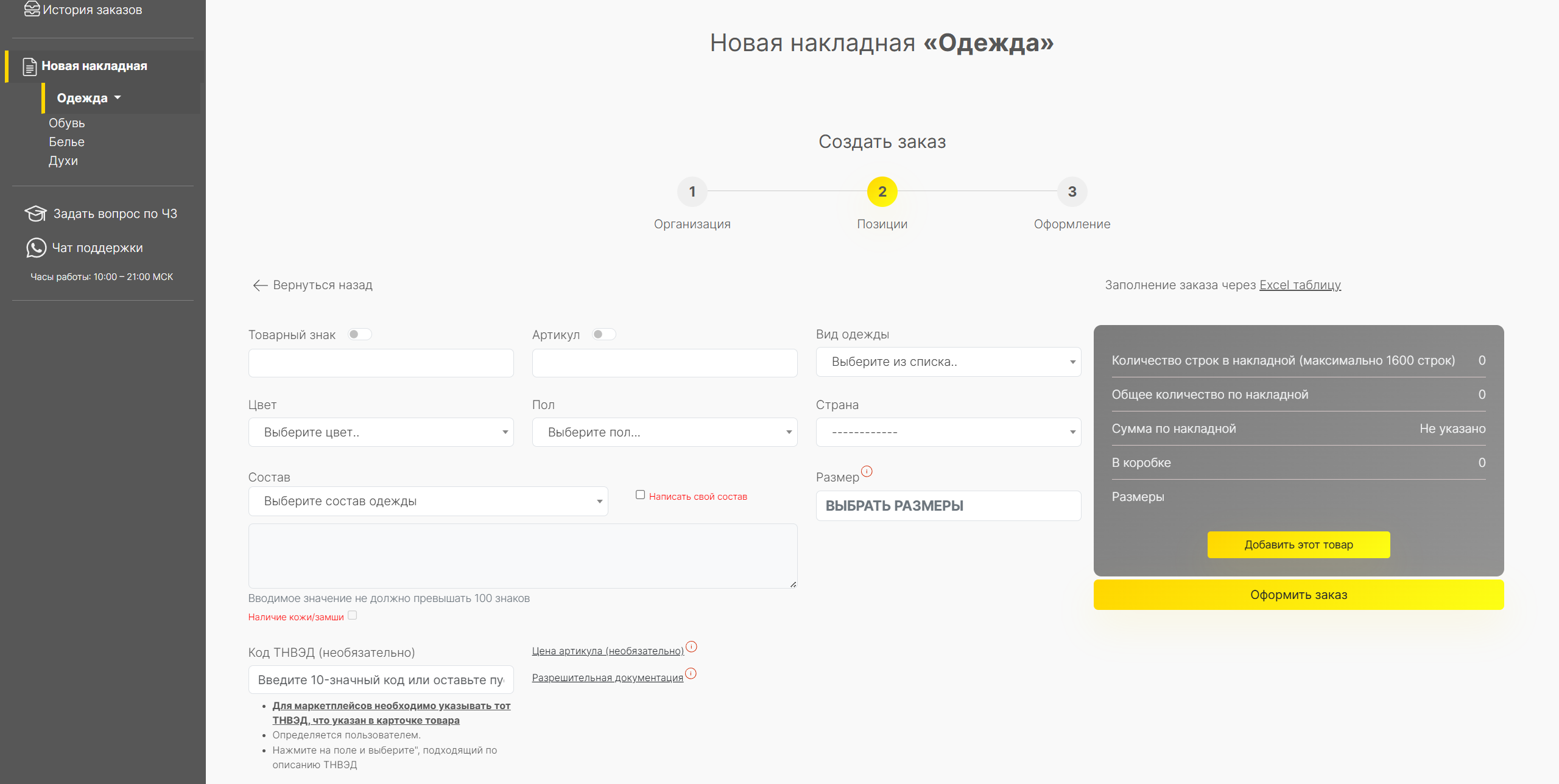Viewport: 1559px width, 784px height.
Task: Check the Написать свой состав checkbox
Action: coord(640,495)
